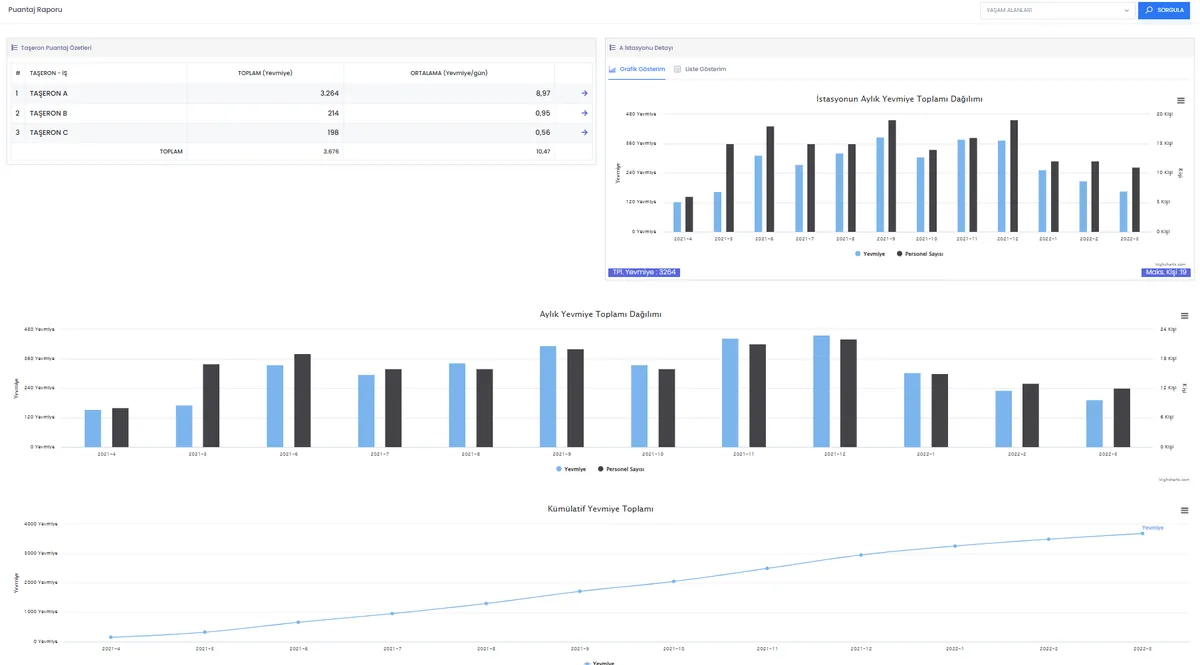Image resolution: width=1200 pixels, height=665 pixels.
Task: Open the TAŞERON C detail arrow
Action: coord(584,132)
